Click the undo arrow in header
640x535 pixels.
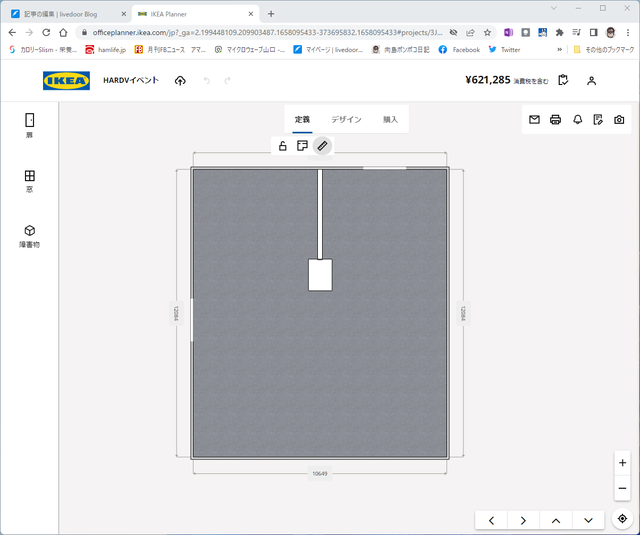point(207,80)
